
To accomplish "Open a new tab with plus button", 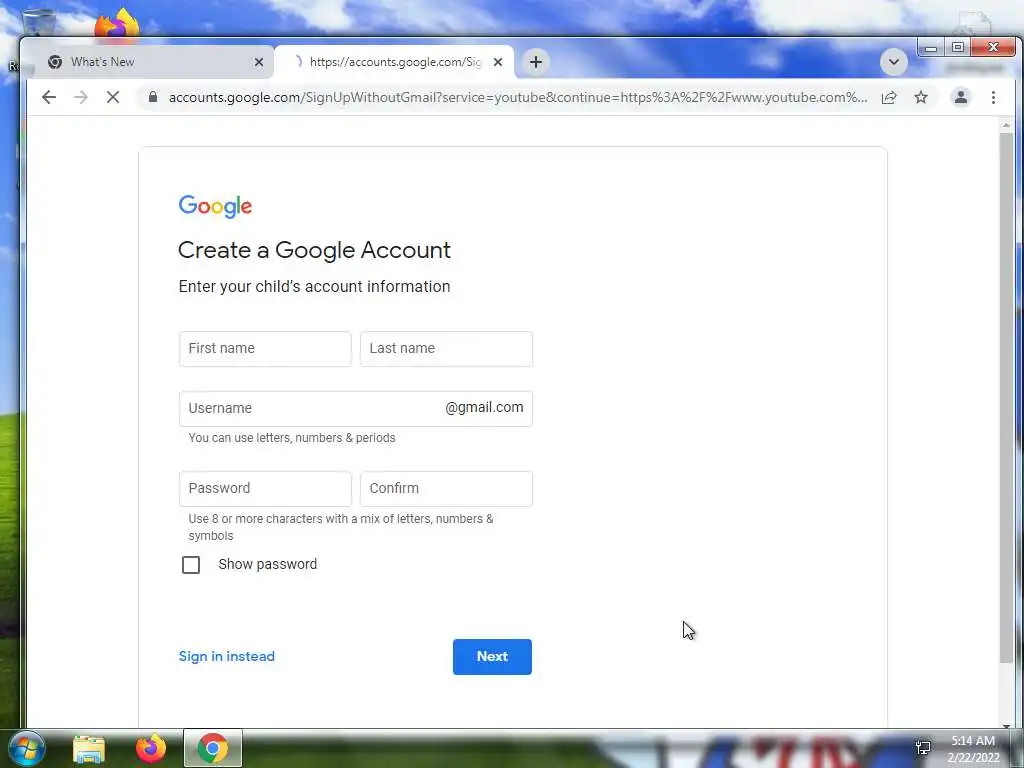I will coord(536,62).
